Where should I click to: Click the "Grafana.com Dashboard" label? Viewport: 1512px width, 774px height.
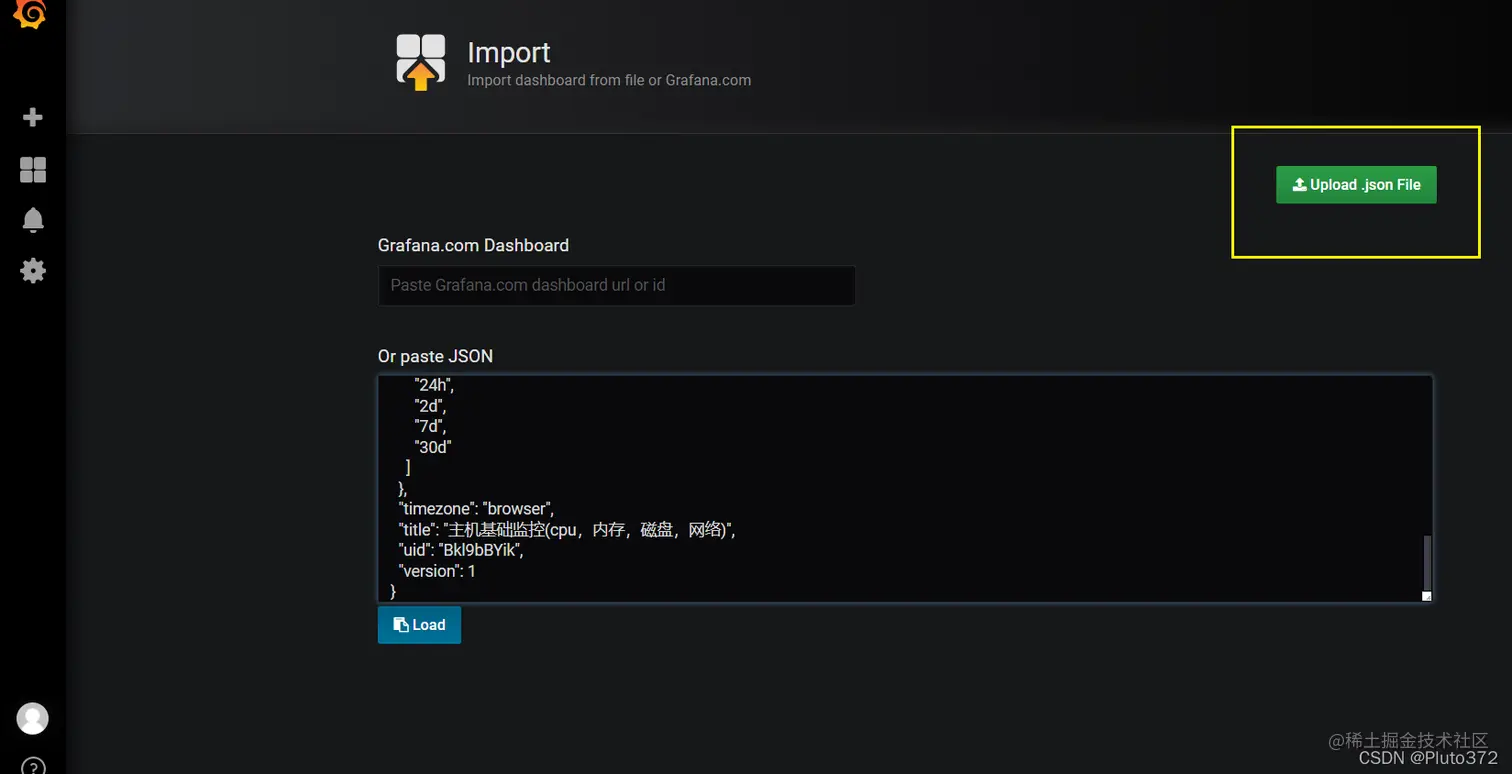473,245
